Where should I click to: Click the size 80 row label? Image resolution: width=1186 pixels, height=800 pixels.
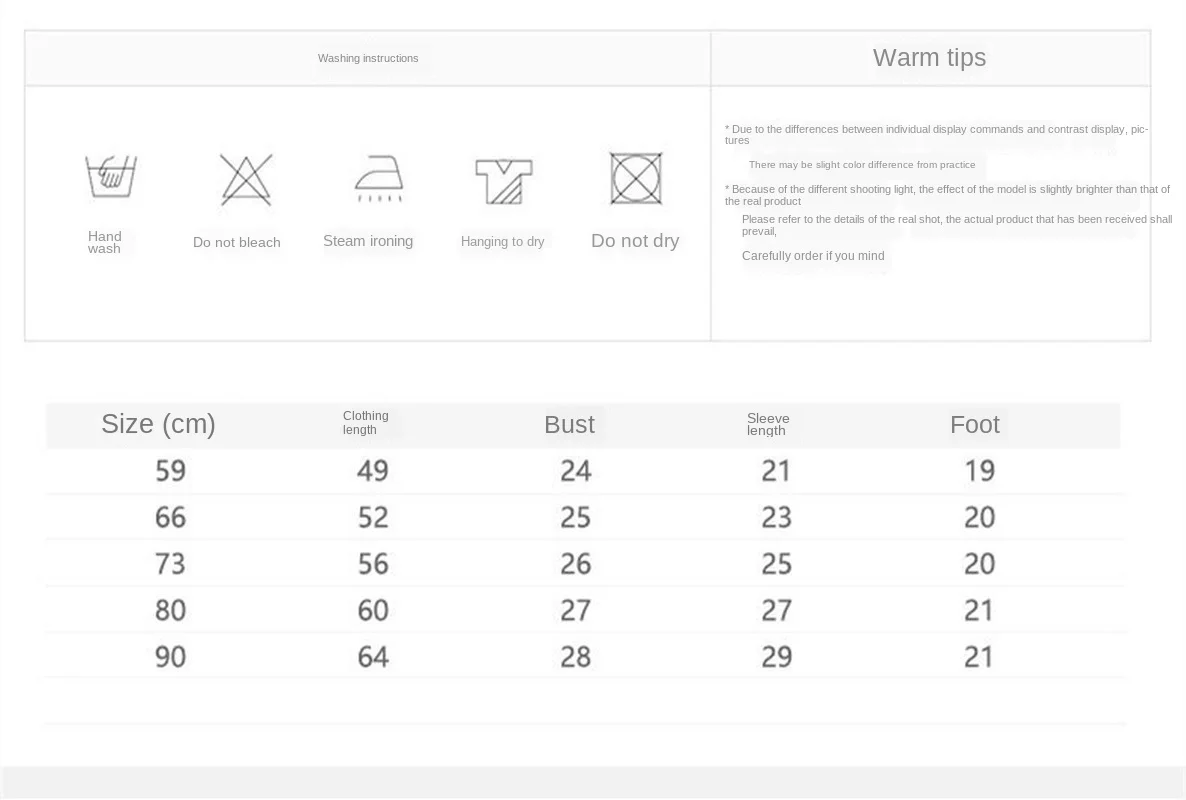click(x=170, y=610)
